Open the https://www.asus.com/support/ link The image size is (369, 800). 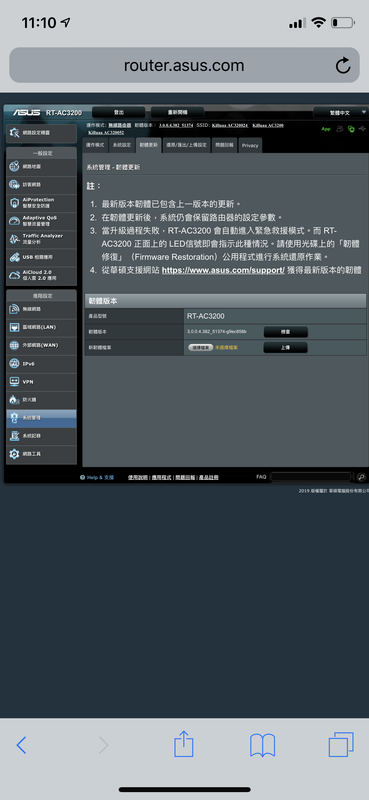[223, 270]
